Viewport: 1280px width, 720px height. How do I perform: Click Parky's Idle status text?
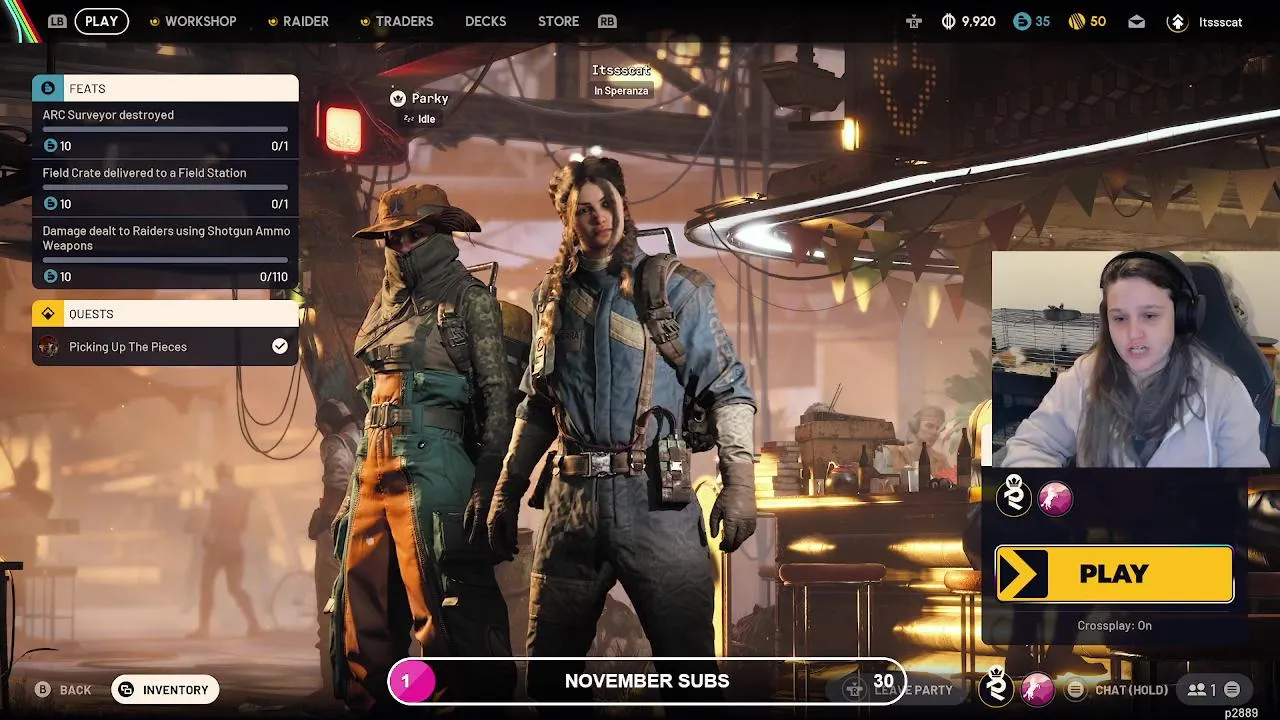[426, 119]
